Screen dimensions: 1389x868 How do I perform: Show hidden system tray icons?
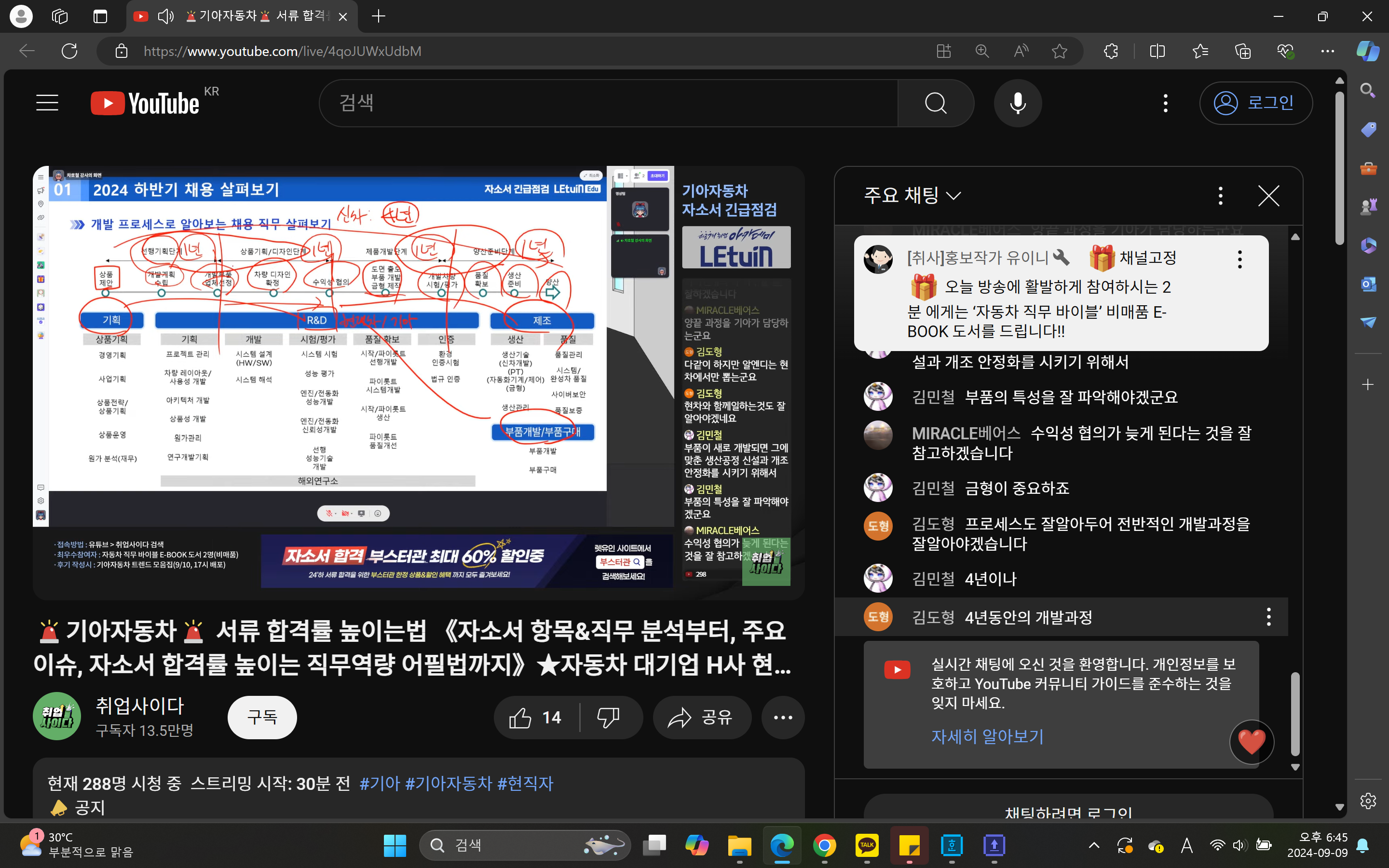pos(1094,845)
